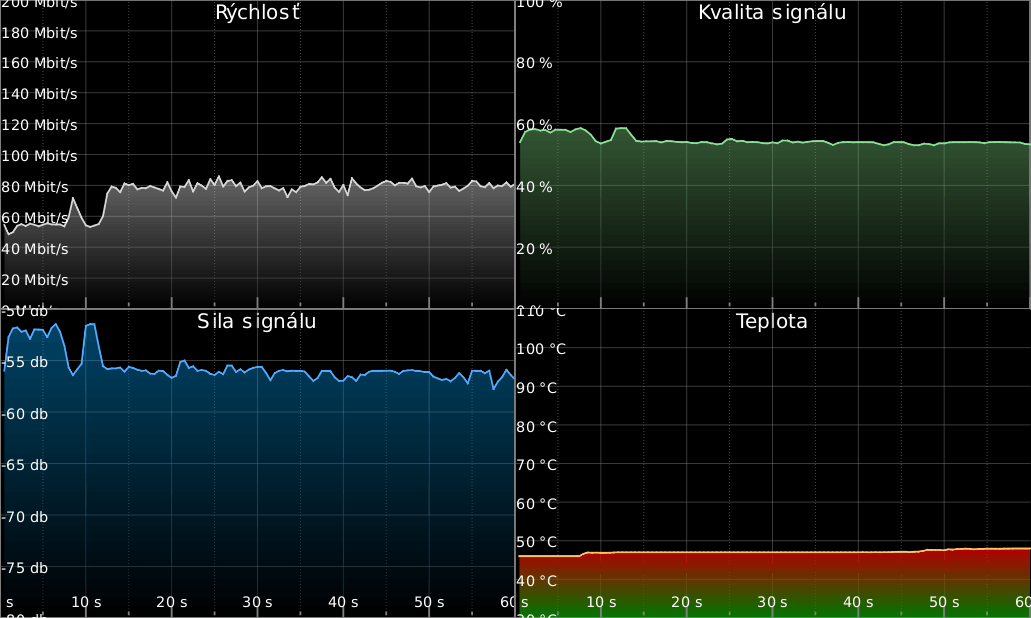Click the 20 s label under Sila signálu
Viewport: 1031px width, 618px height.
pos(172,602)
